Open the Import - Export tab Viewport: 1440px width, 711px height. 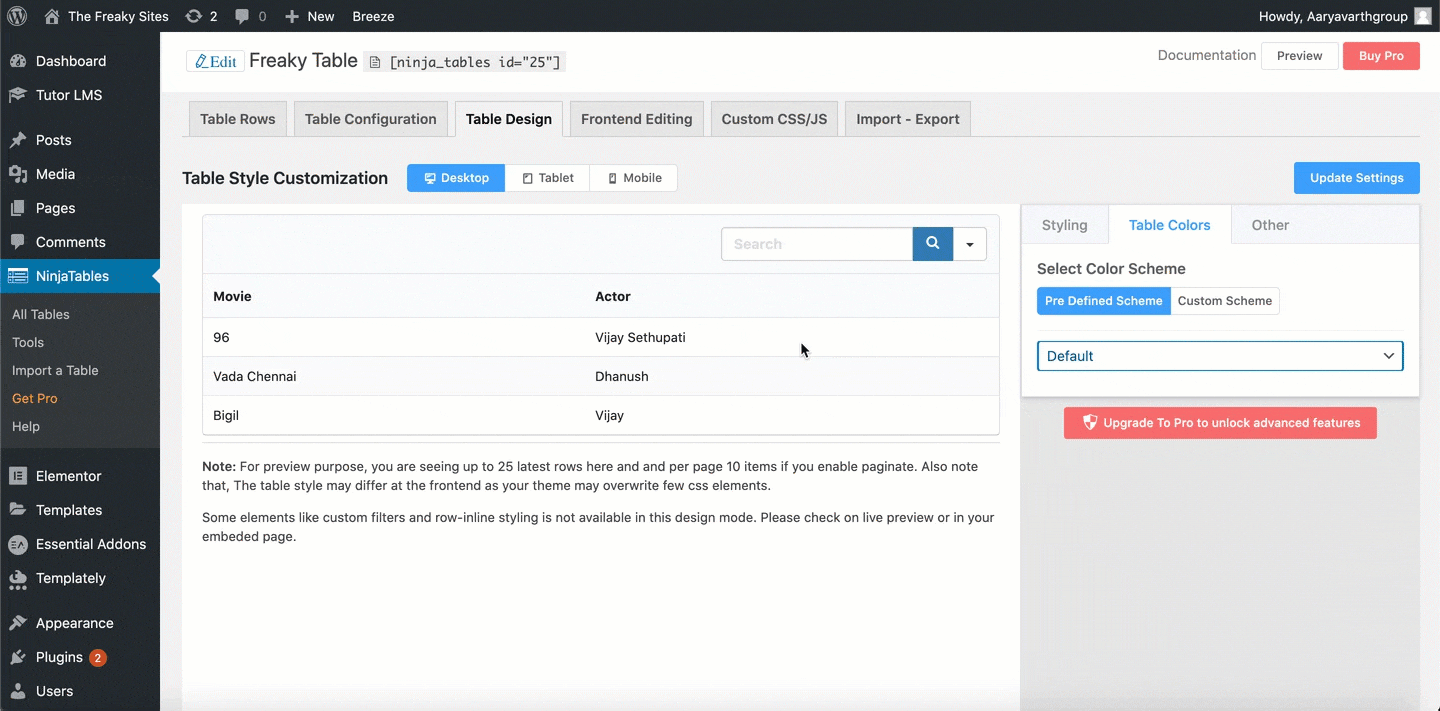click(x=908, y=119)
